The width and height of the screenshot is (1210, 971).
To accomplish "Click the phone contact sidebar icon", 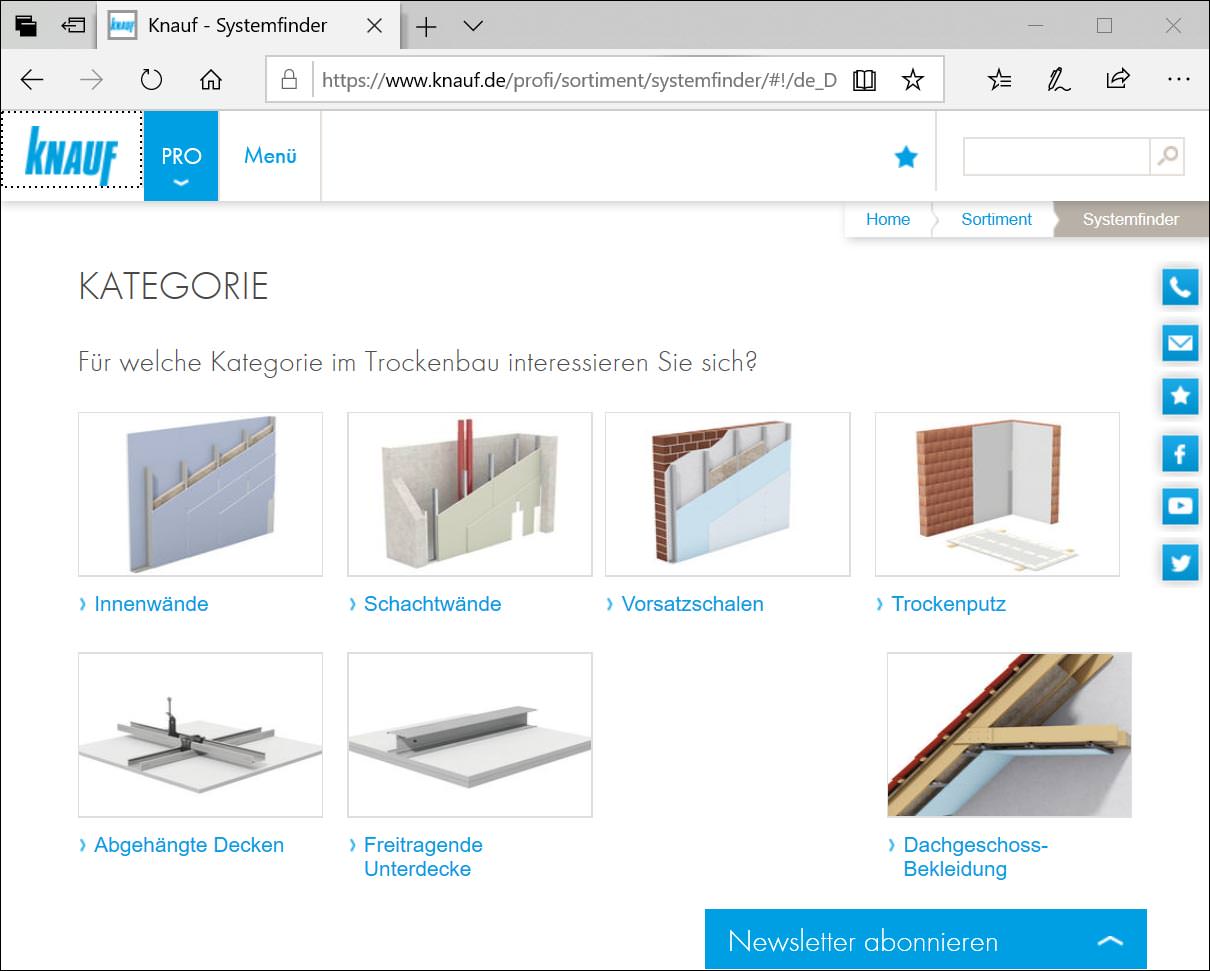I will (x=1181, y=288).
